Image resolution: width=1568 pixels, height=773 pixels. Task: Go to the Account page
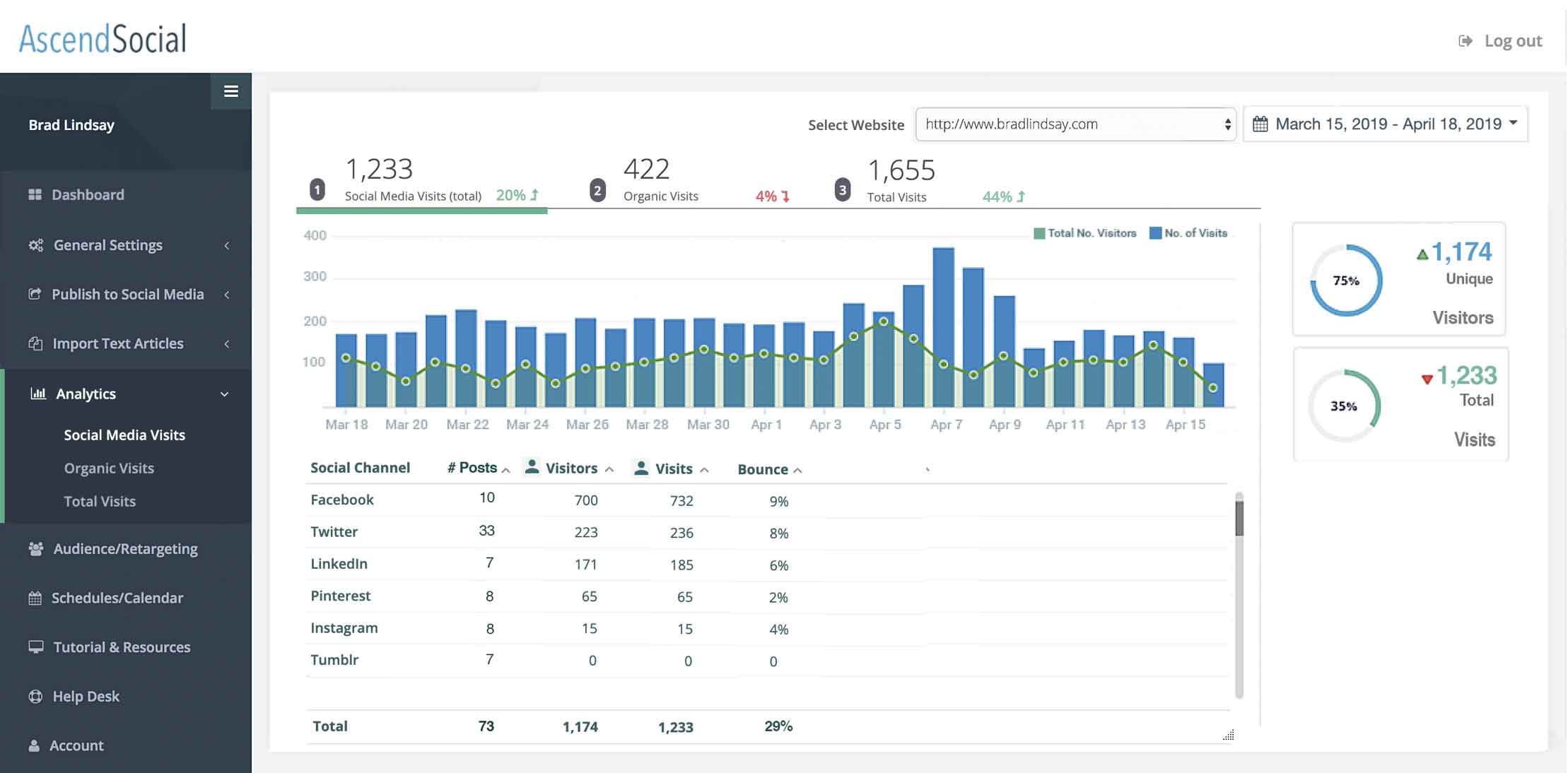pyautogui.click(x=76, y=745)
